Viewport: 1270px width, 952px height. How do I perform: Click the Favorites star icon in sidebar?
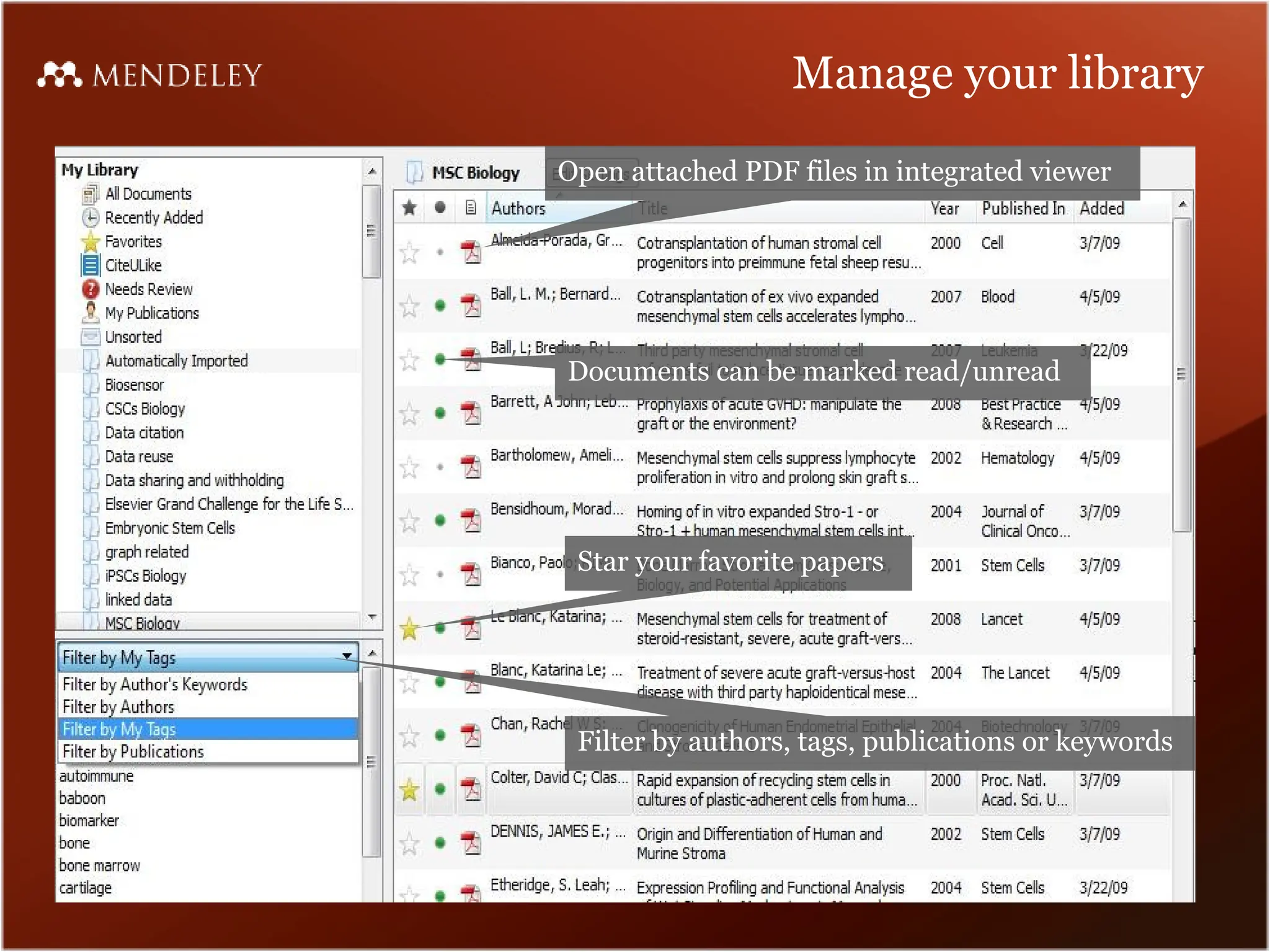tap(91, 242)
